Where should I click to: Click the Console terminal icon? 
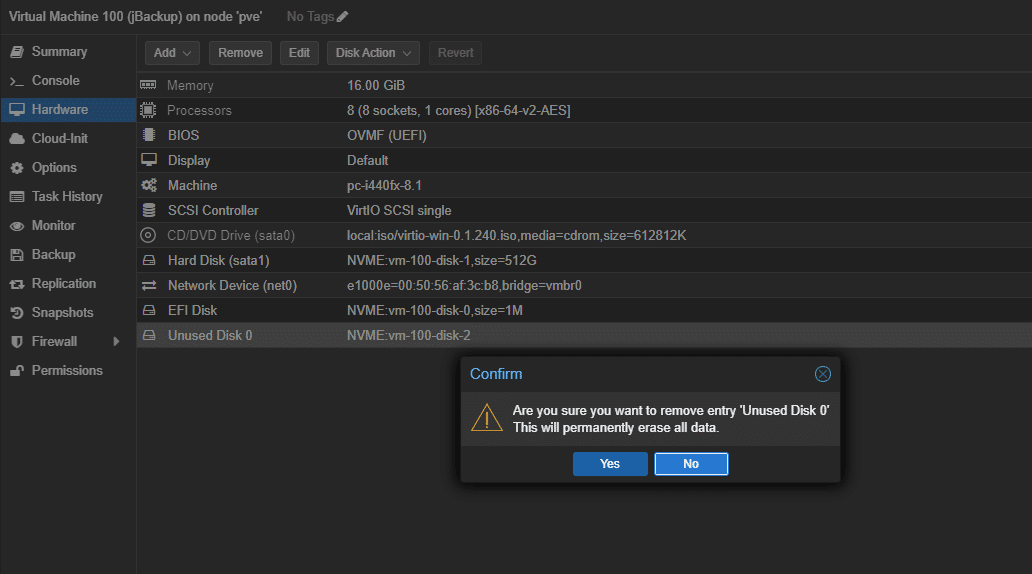click(17, 81)
